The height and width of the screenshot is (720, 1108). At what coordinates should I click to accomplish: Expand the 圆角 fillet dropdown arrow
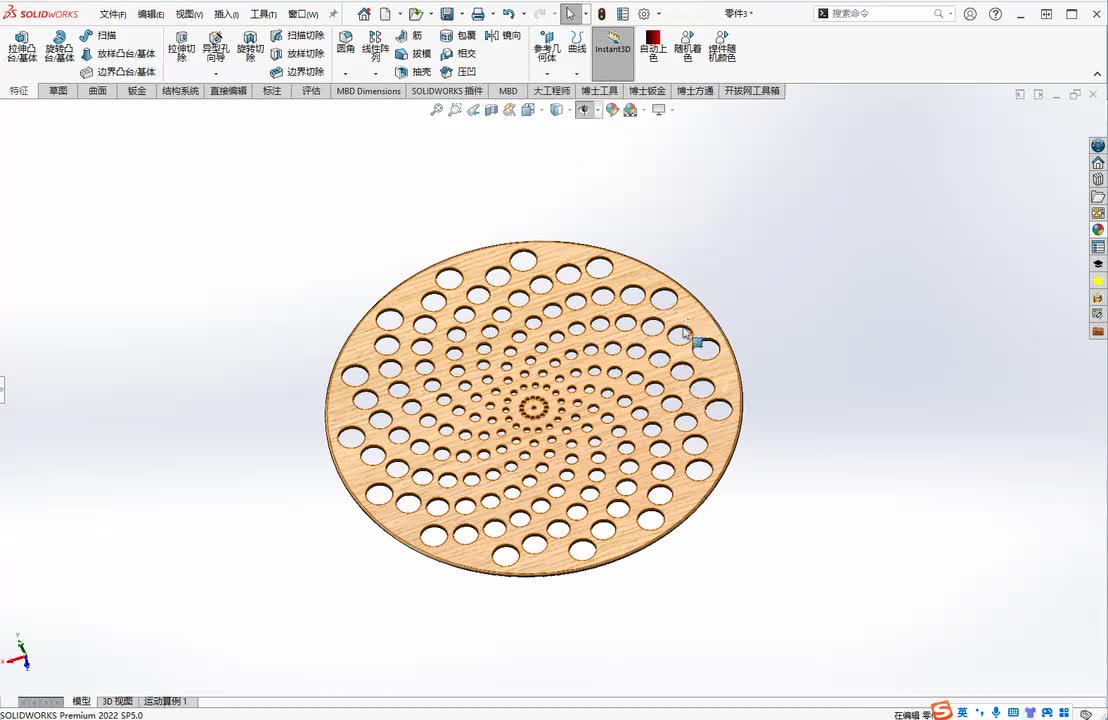click(x=346, y=73)
